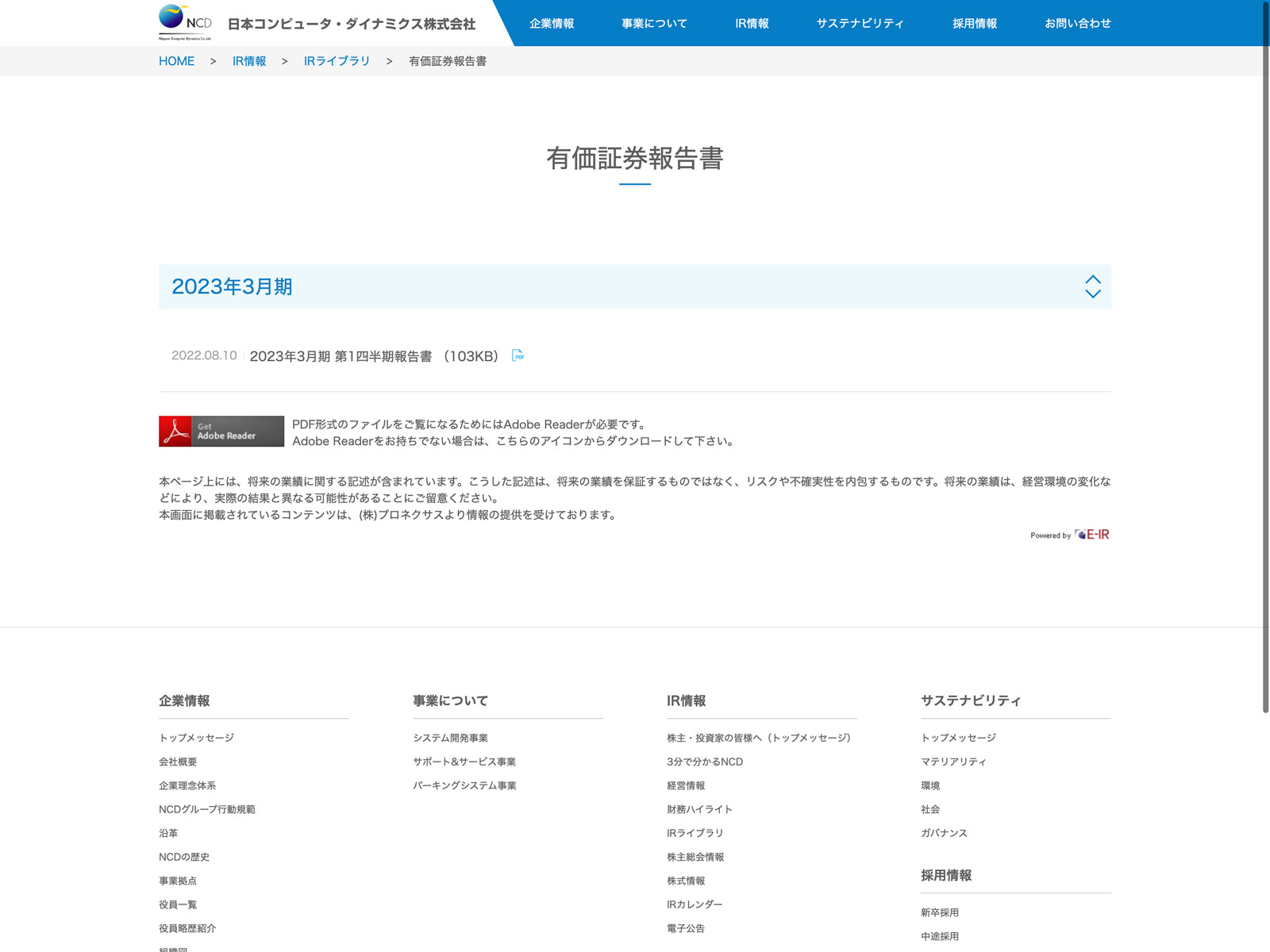
Task: Open footer 財務ハイライト link
Action: (x=699, y=809)
